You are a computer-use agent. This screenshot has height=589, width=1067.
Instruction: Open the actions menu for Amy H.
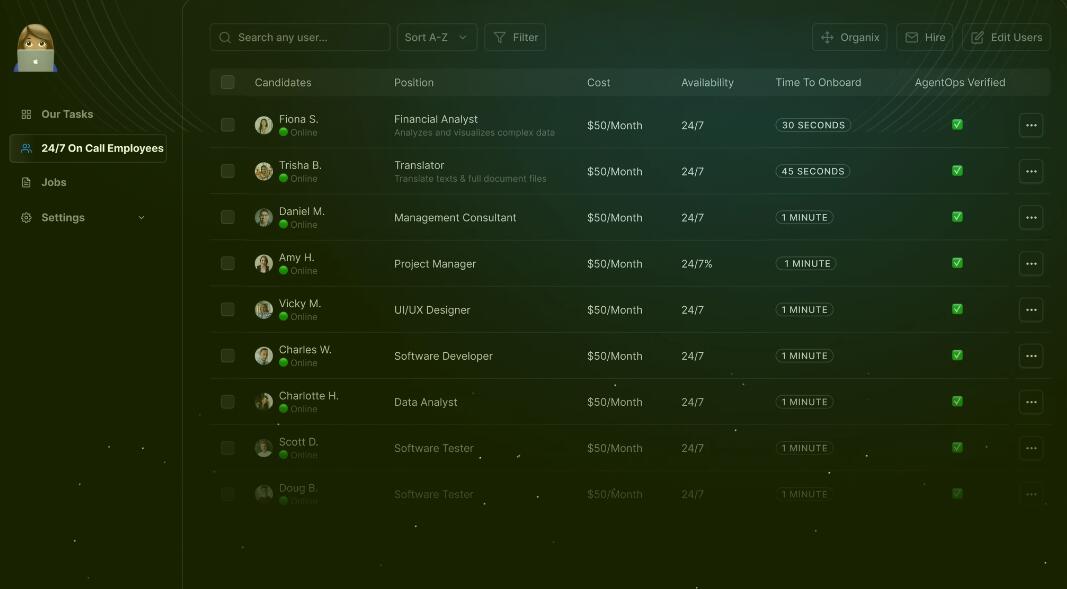[1031, 263]
